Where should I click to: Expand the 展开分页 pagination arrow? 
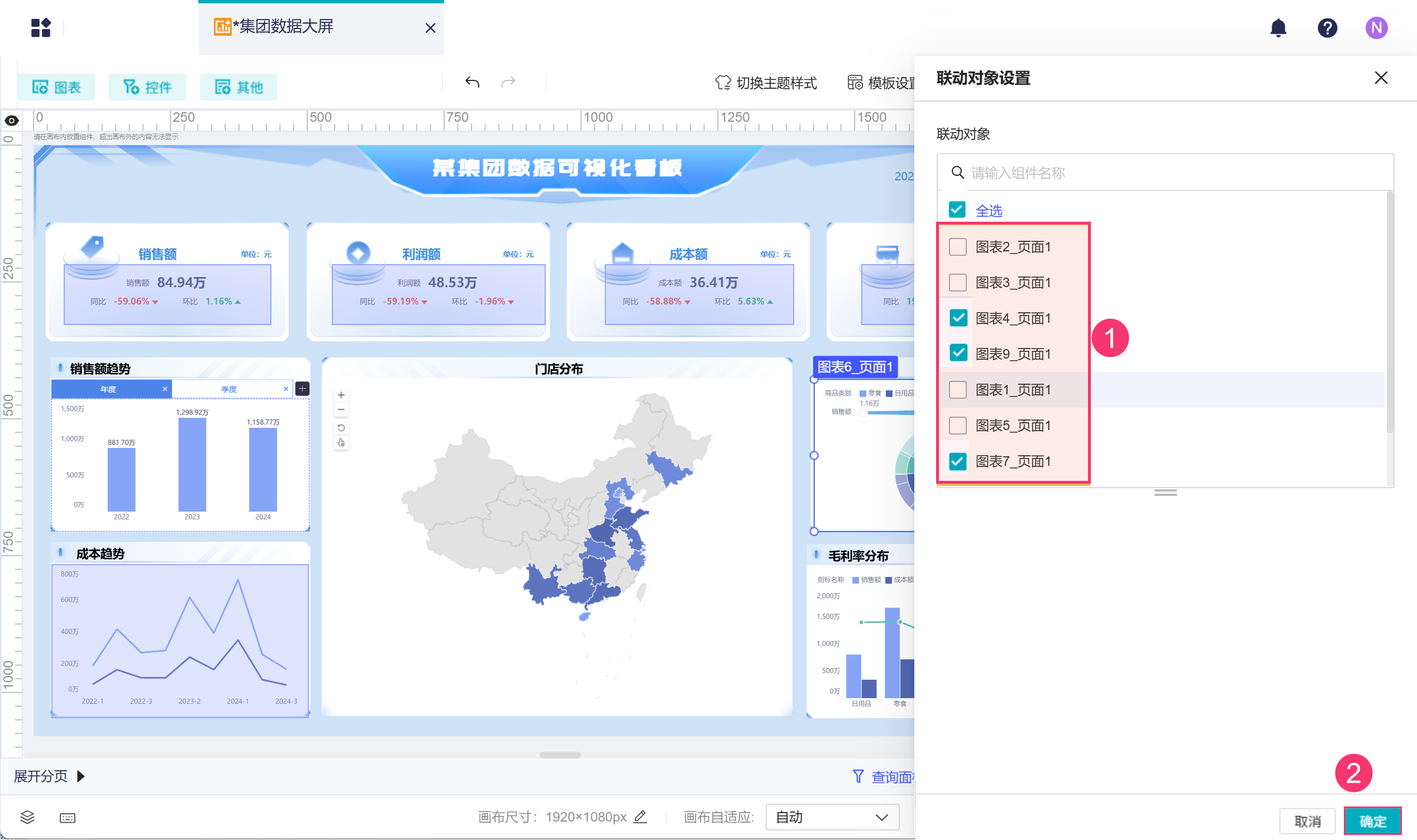81,775
